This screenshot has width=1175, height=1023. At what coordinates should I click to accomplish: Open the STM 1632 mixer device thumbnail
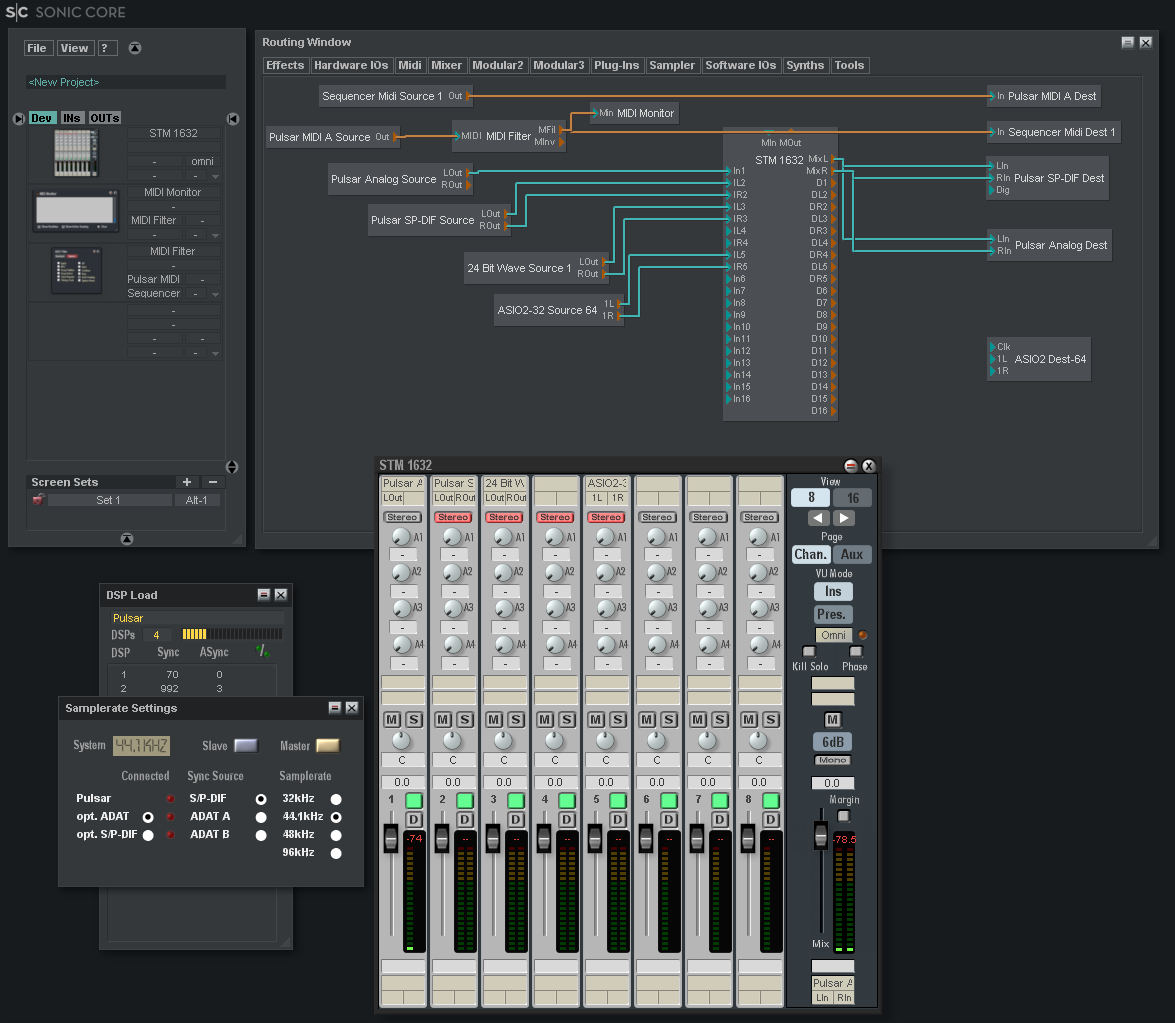click(76, 153)
